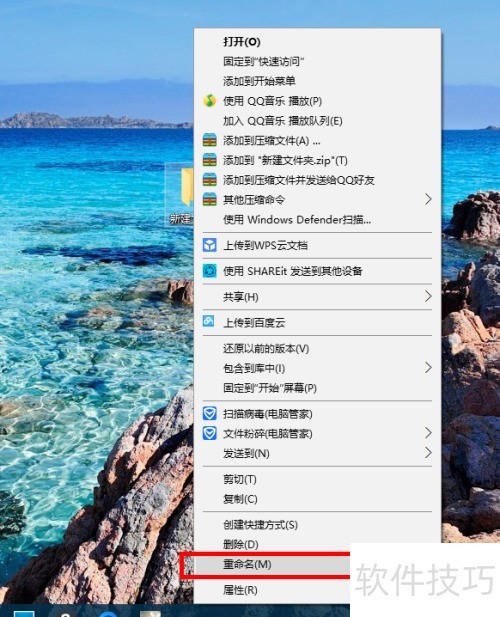Choose 上传到WPS云文档

point(317,245)
